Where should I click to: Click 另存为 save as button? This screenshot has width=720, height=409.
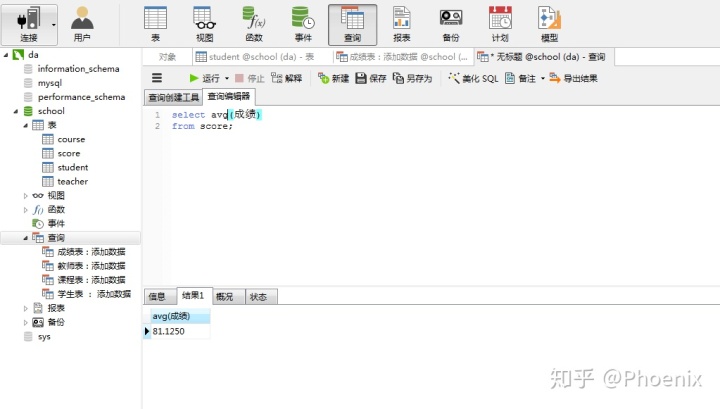(x=412, y=78)
